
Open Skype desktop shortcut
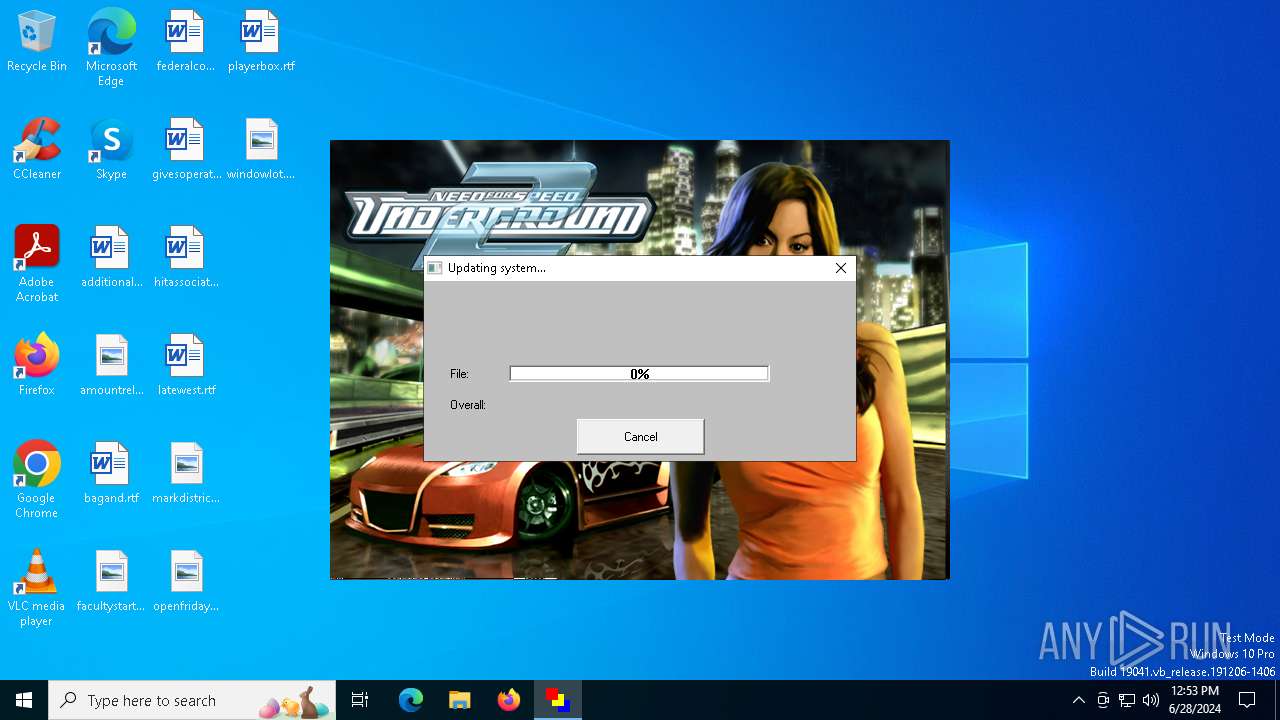[x=111, y=150]
